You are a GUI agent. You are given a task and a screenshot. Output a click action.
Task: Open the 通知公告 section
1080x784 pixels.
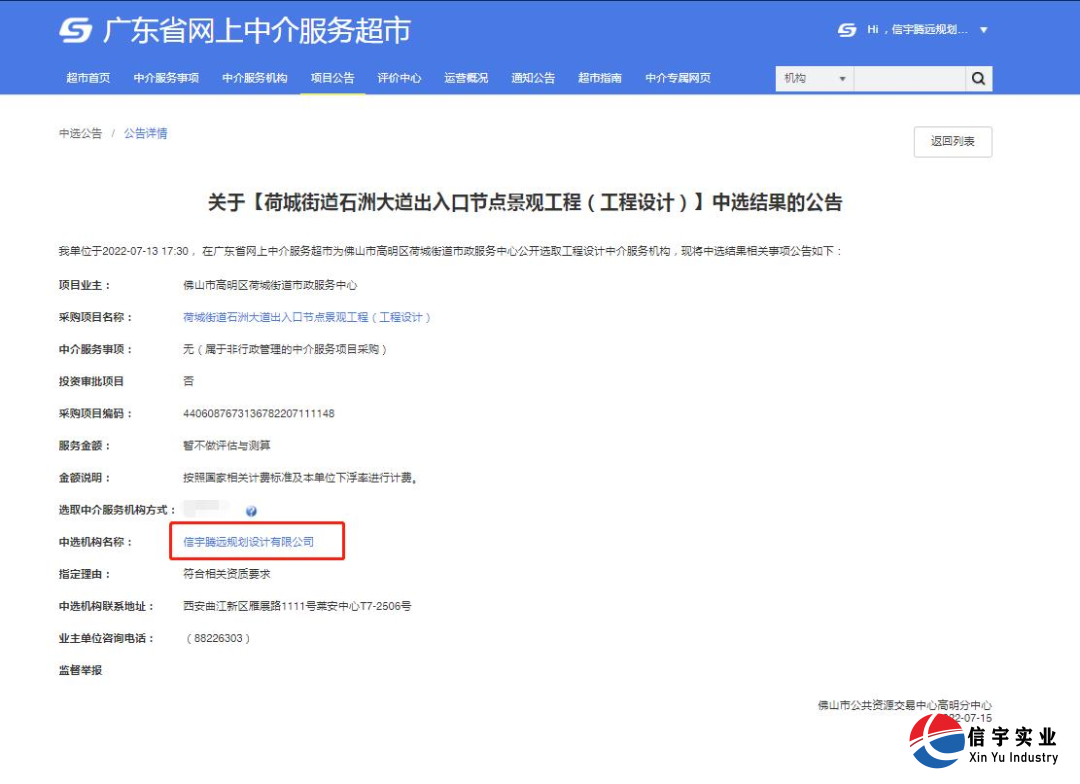click(x=533, y=78)
